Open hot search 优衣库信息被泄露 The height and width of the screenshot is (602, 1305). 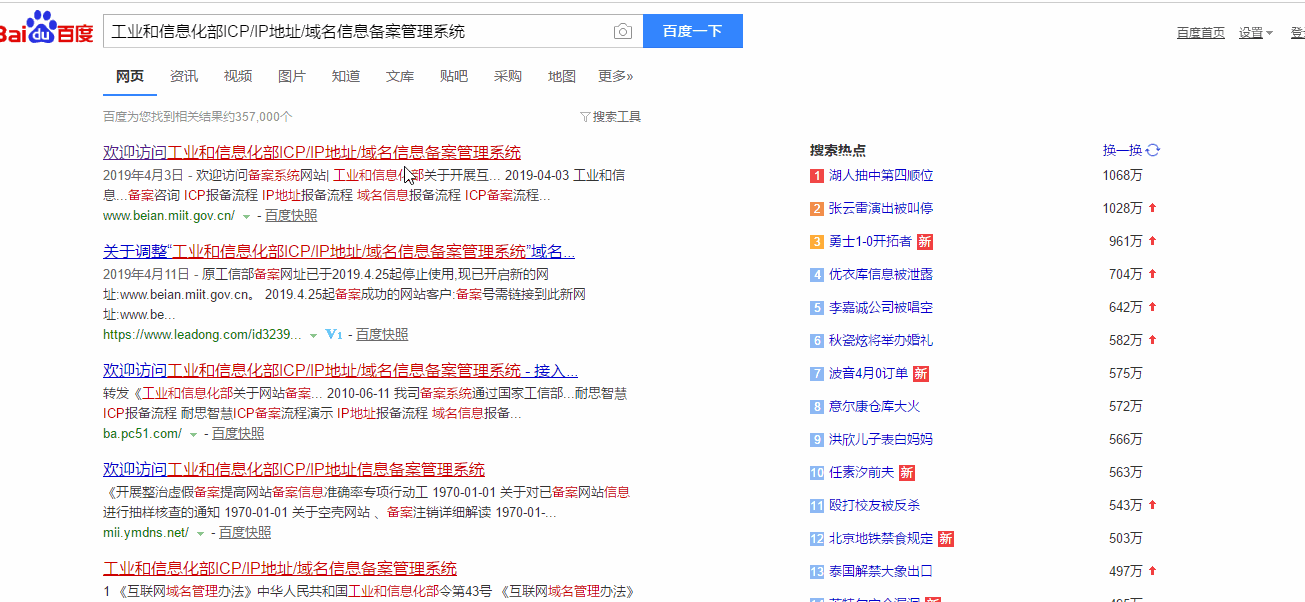(x=881, y=274)
